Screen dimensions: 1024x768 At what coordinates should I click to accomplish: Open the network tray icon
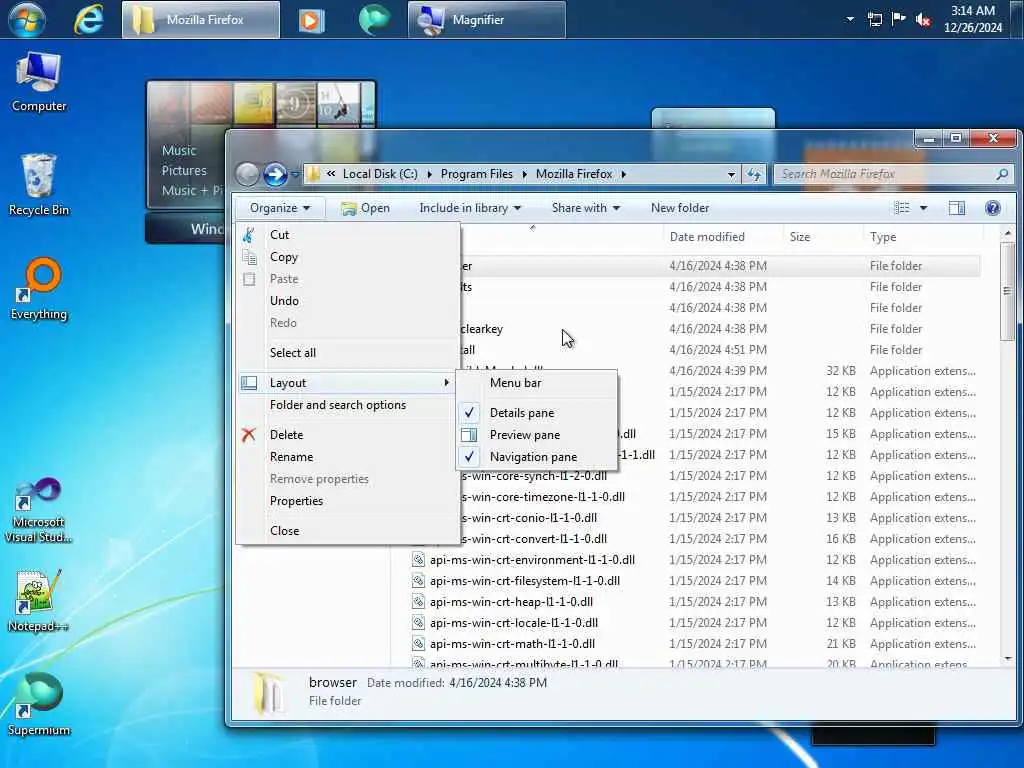coord(874,20)
